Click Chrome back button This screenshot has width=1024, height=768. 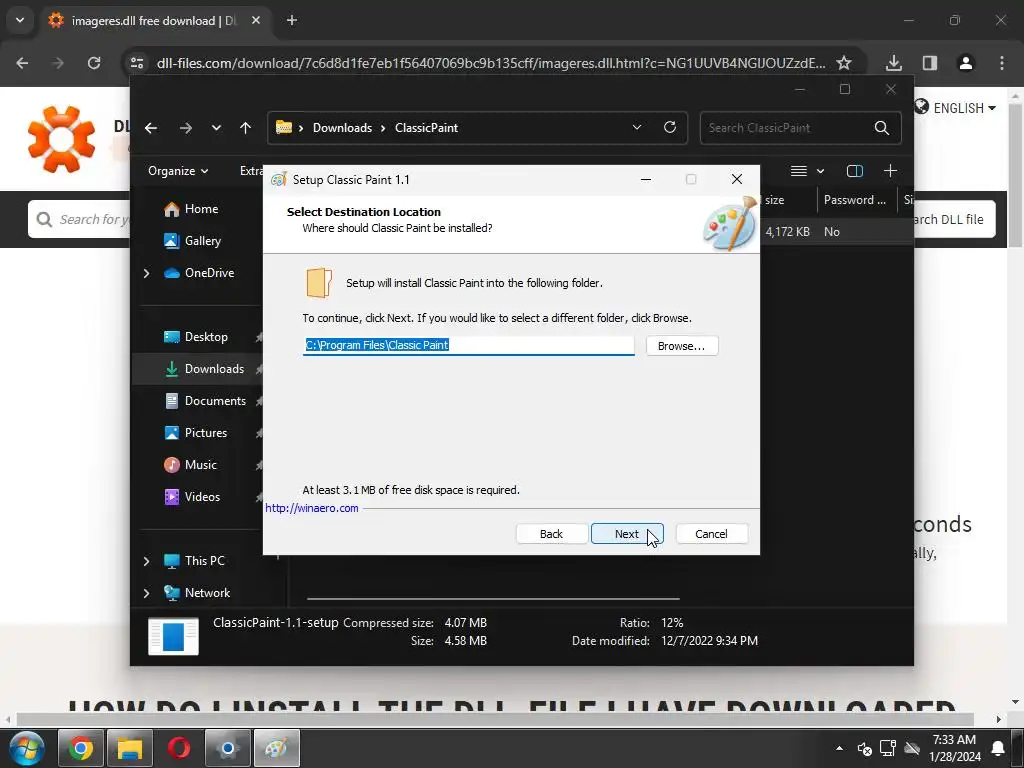click(22, 63)
